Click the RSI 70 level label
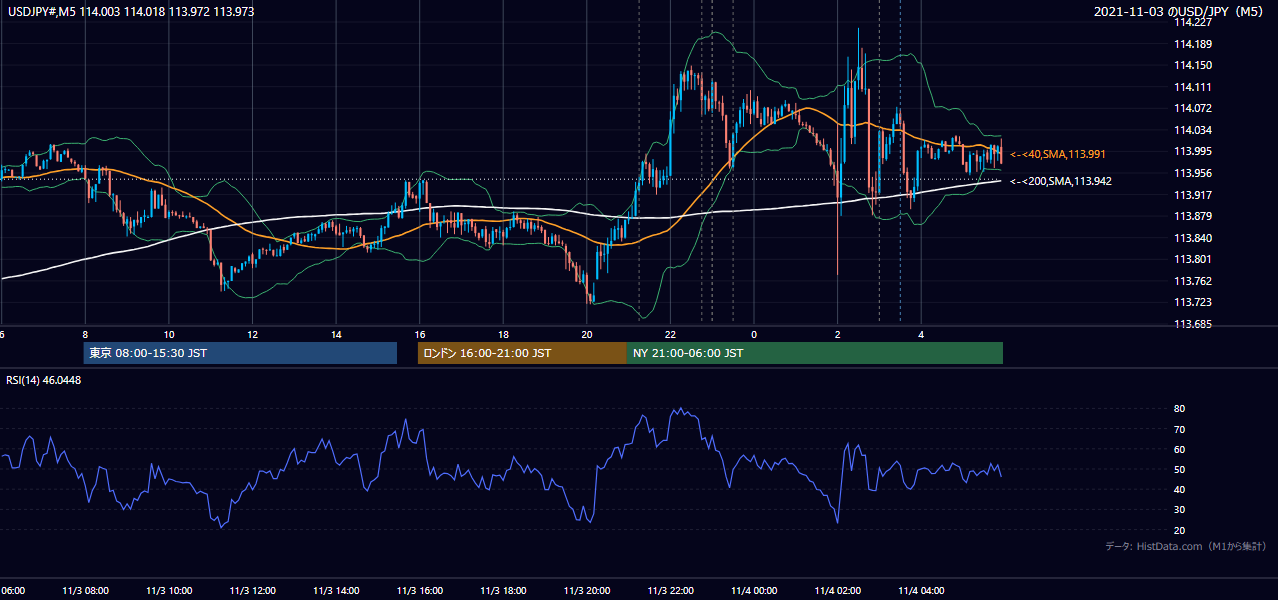 [1180, 429]
